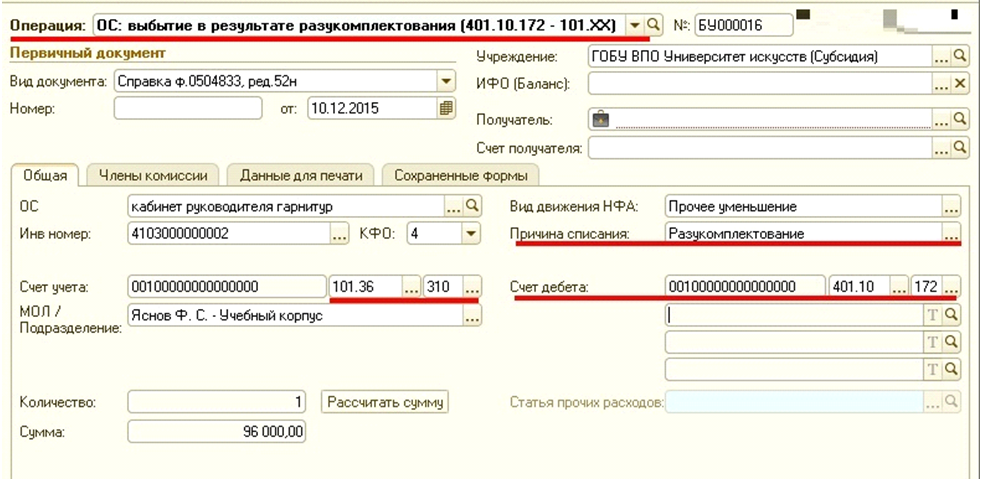Click the ellipsis button in Причина списания
The height and width of the screenshot is (480, 983).
pyautogui.click(x=951, y=234)
